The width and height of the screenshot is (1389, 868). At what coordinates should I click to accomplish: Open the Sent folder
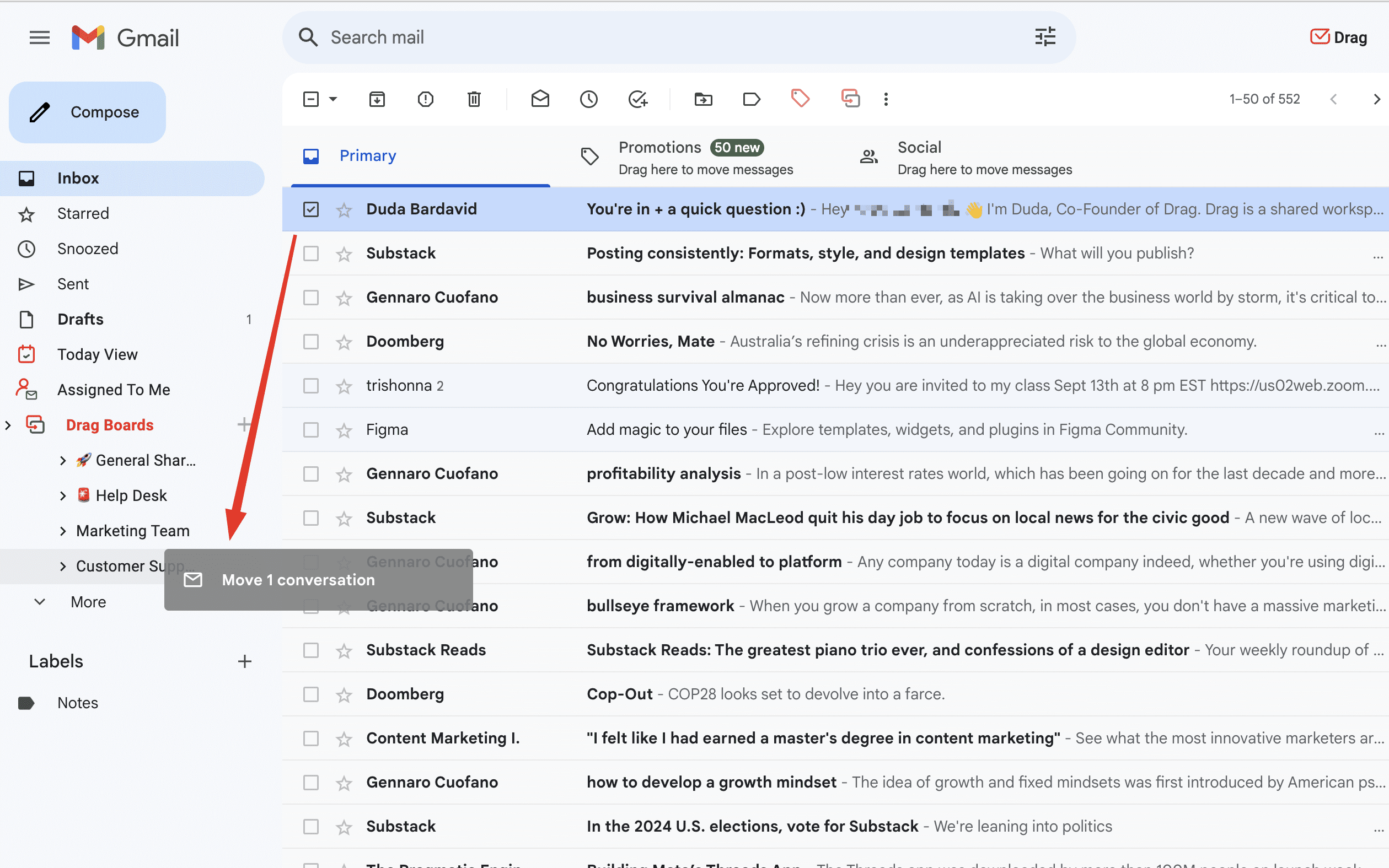coord(132,284)
